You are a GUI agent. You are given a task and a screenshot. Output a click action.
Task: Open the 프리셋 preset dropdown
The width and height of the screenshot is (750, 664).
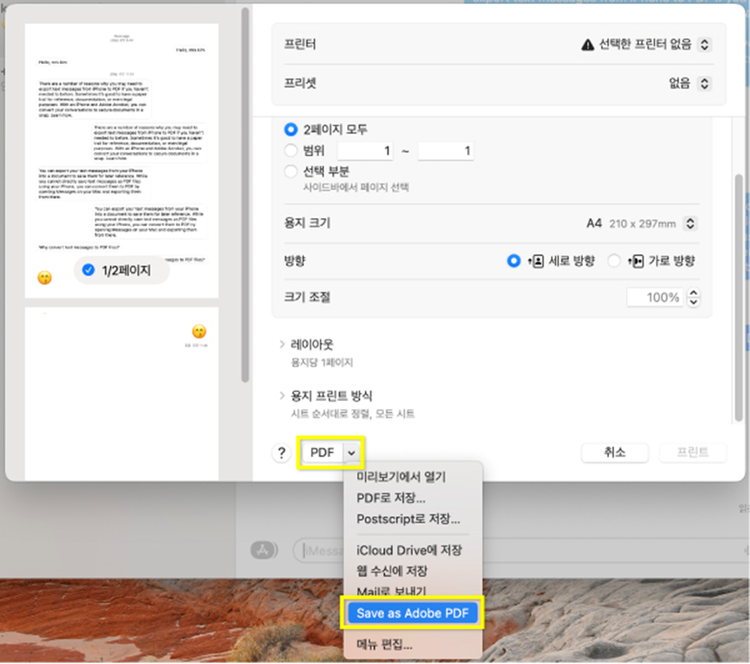(x=704, y=84)
